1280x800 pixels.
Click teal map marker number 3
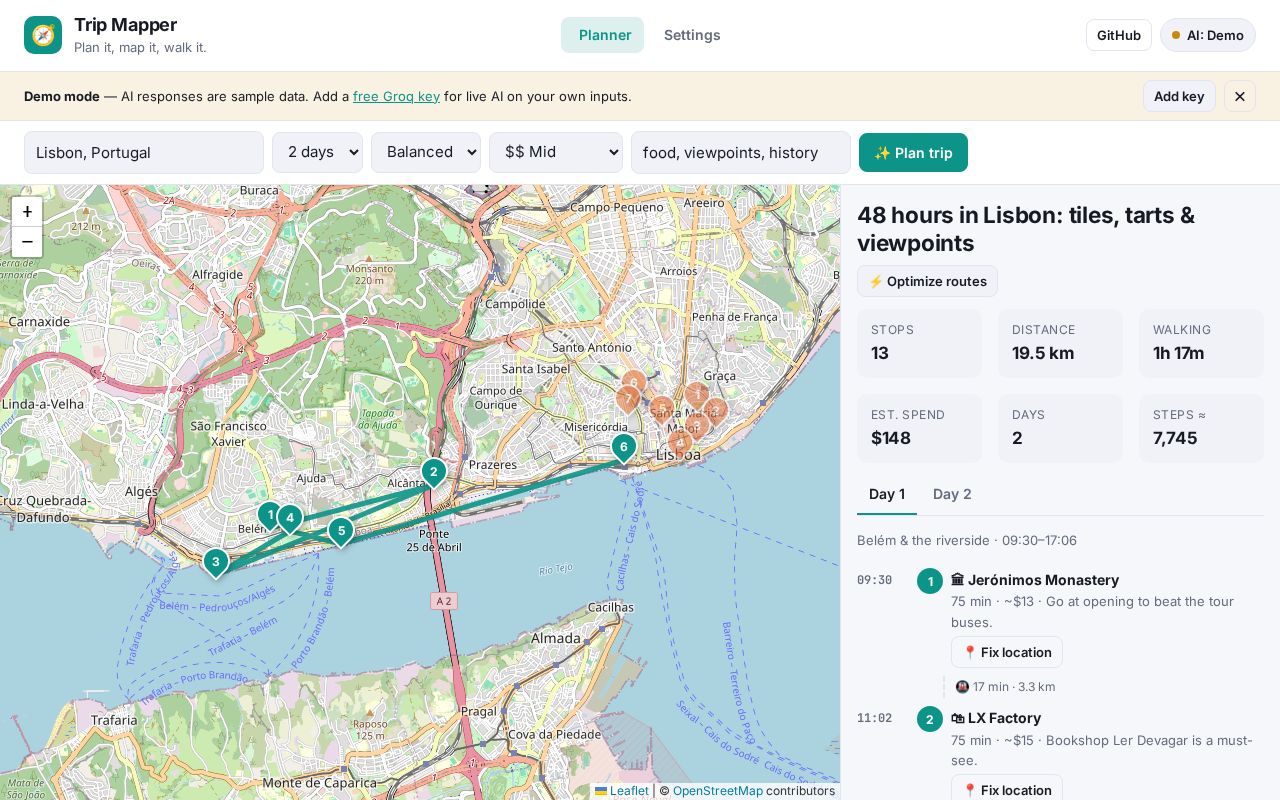point(216,562)
